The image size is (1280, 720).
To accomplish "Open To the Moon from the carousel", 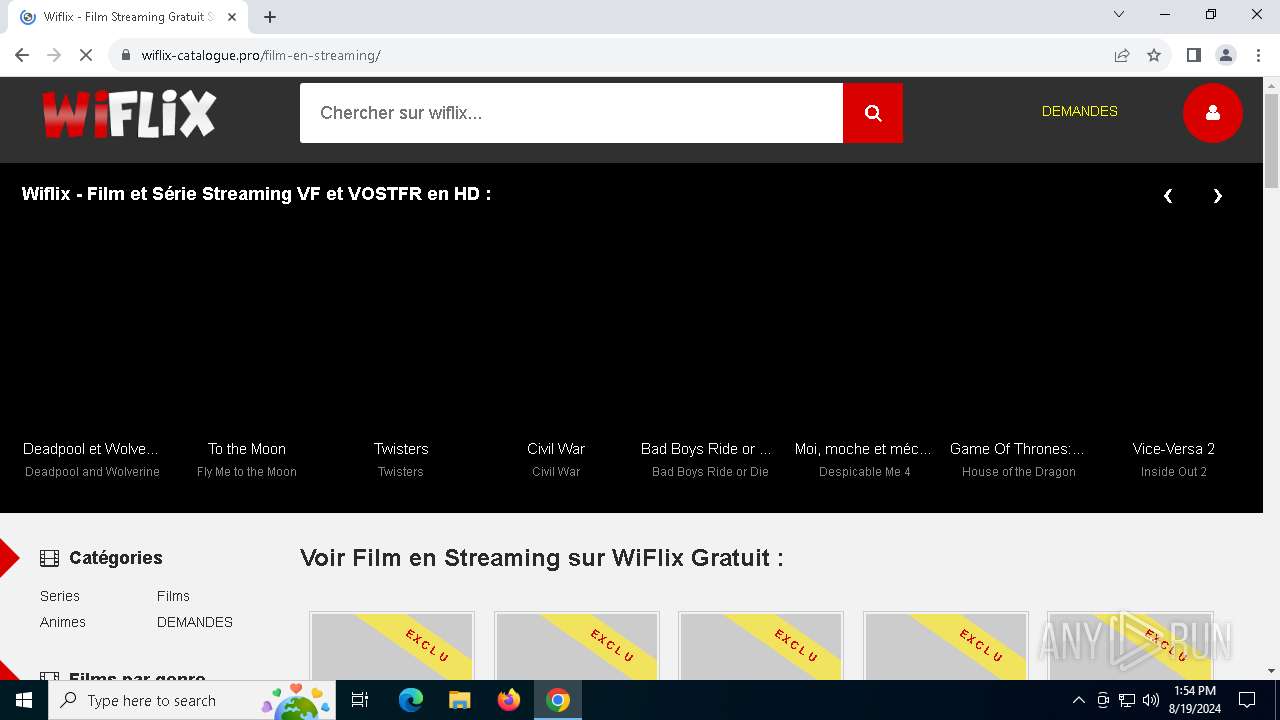I will point(247,449).
